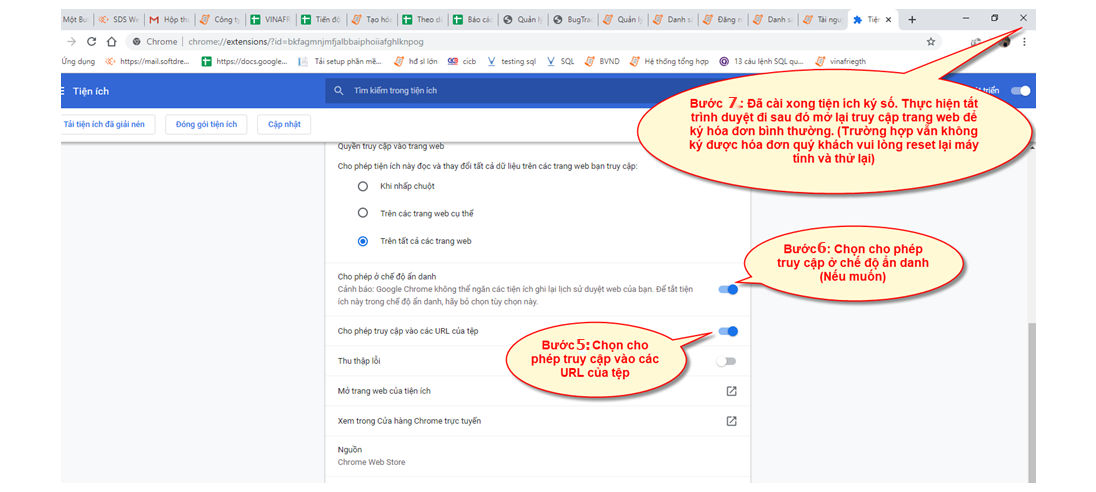Open Chrome's three-dot menu
This screenshot has height=492, width=1096.
[1024, 42]
